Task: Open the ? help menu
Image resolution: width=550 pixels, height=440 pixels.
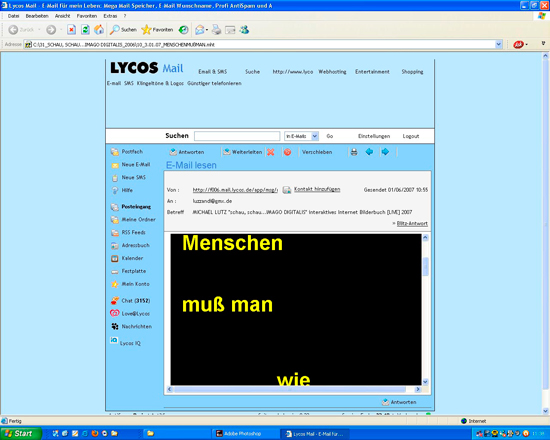Action: [125, 16]
